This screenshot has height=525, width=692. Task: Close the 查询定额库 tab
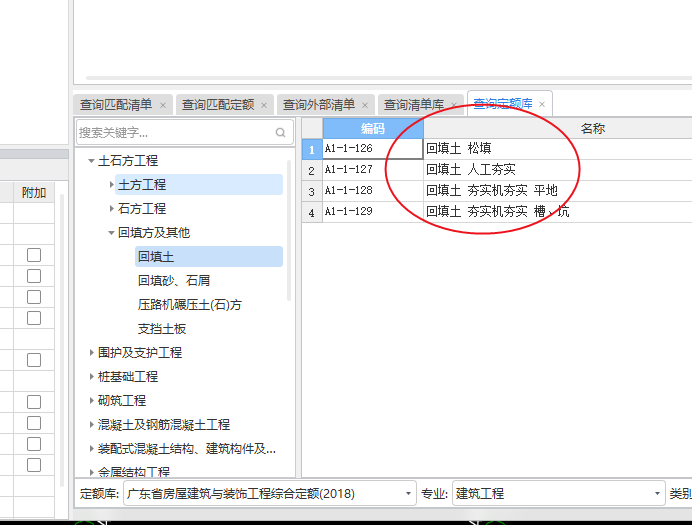[x=542, y=104]
